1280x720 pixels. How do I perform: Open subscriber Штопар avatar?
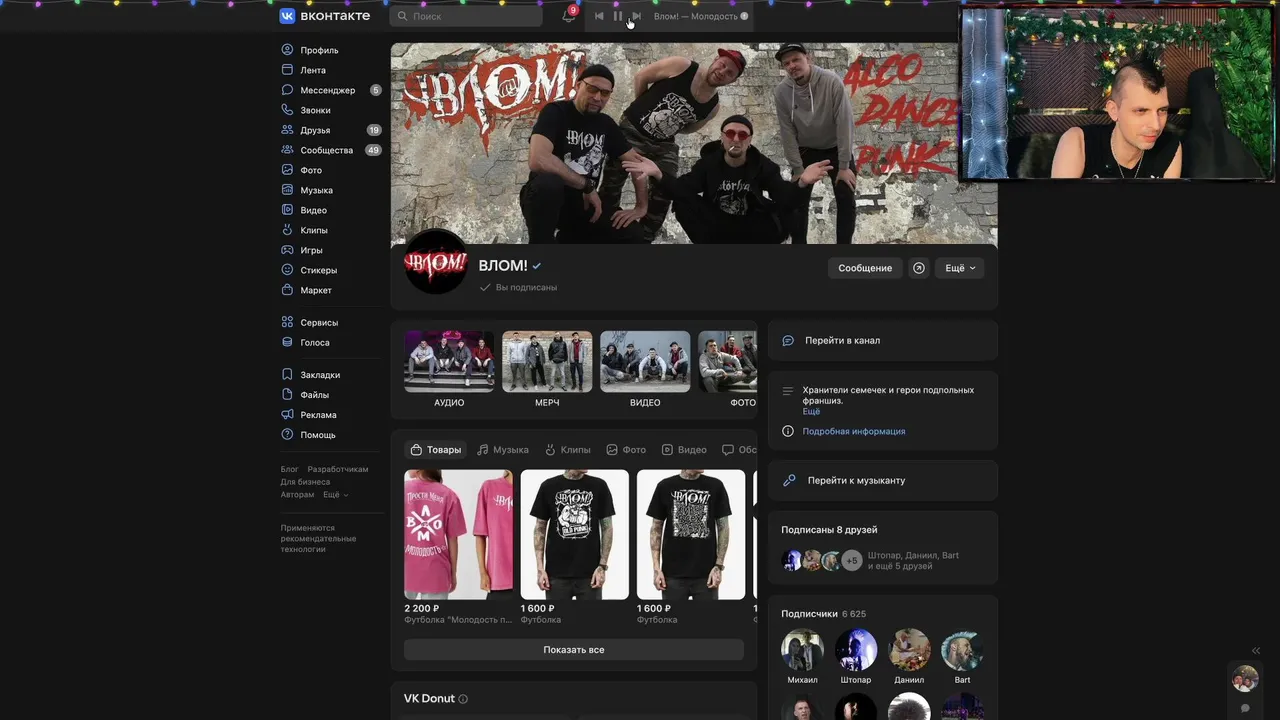point(856,650)
